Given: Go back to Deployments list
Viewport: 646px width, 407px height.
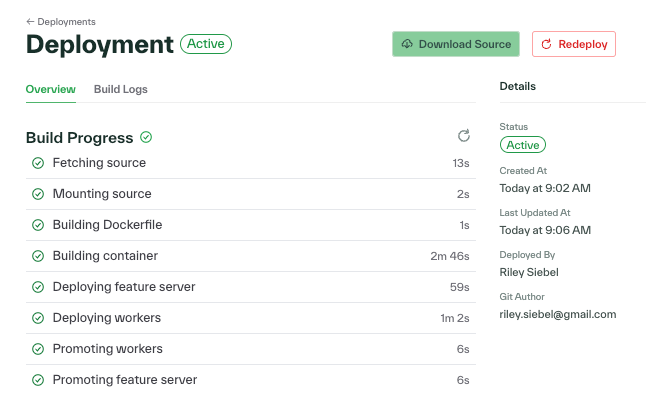Looking at the screenshot, I should (61, 22).
